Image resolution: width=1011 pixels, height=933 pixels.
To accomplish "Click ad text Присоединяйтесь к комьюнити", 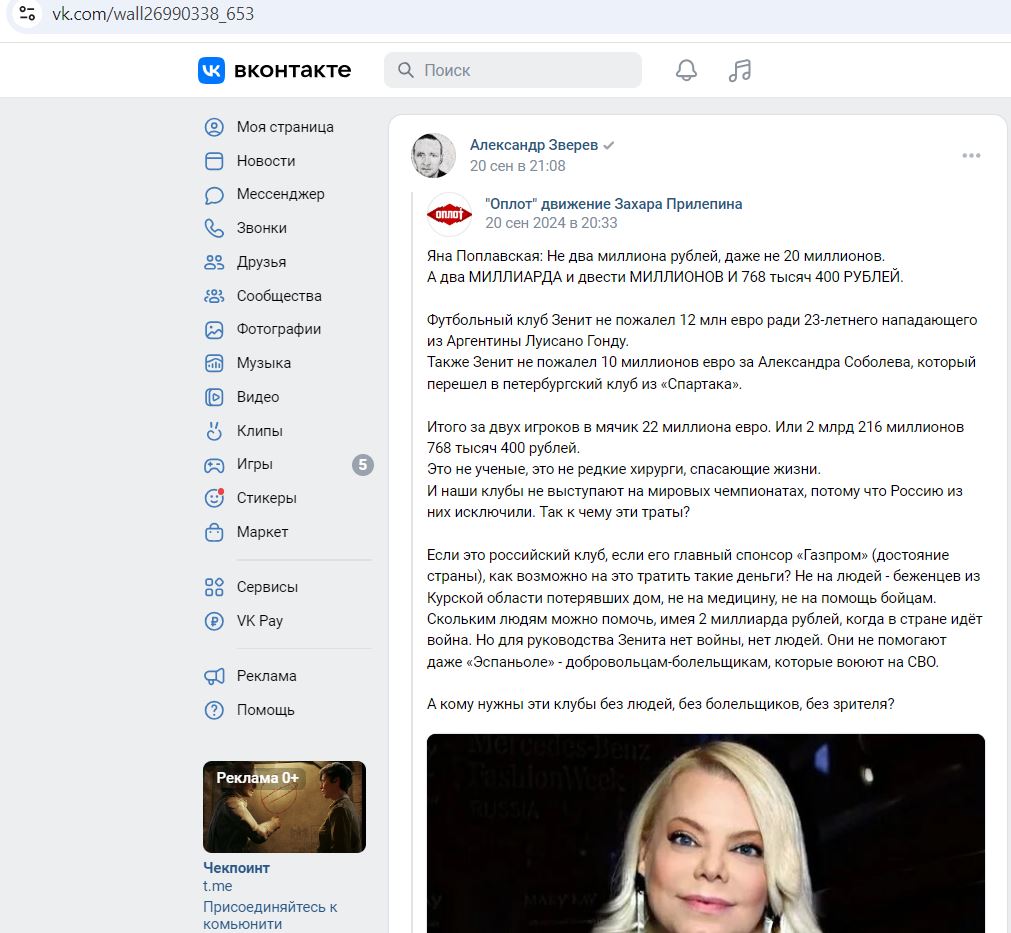I will point(270,915).
